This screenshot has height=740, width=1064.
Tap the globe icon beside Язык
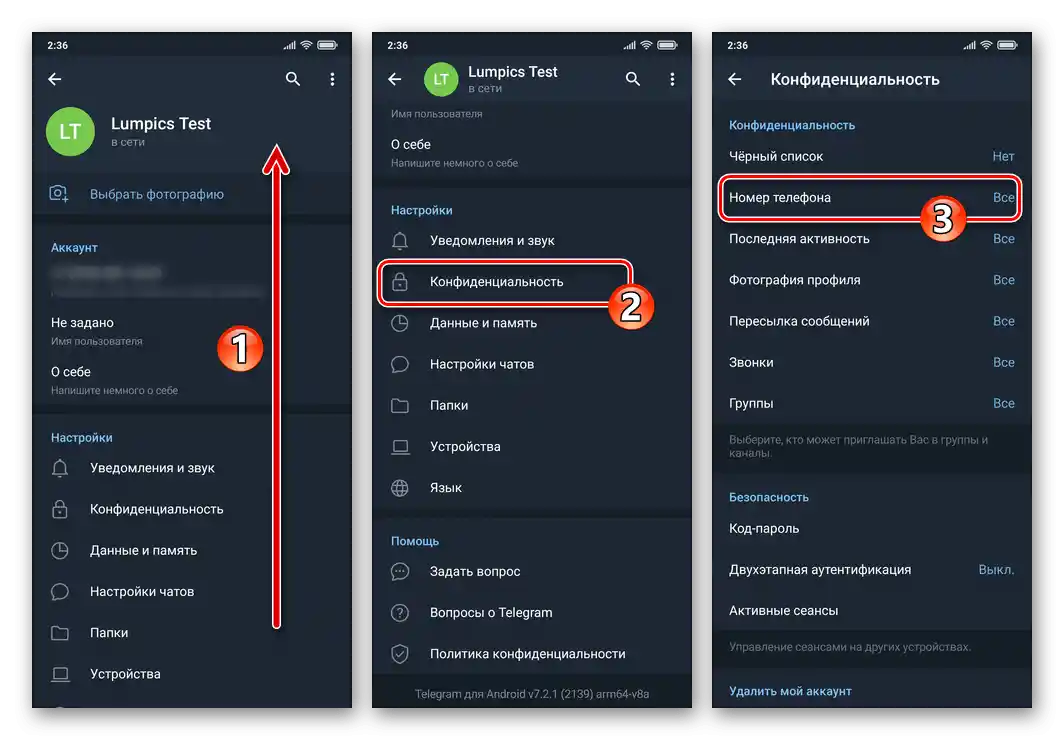click(x=400, y=488)
